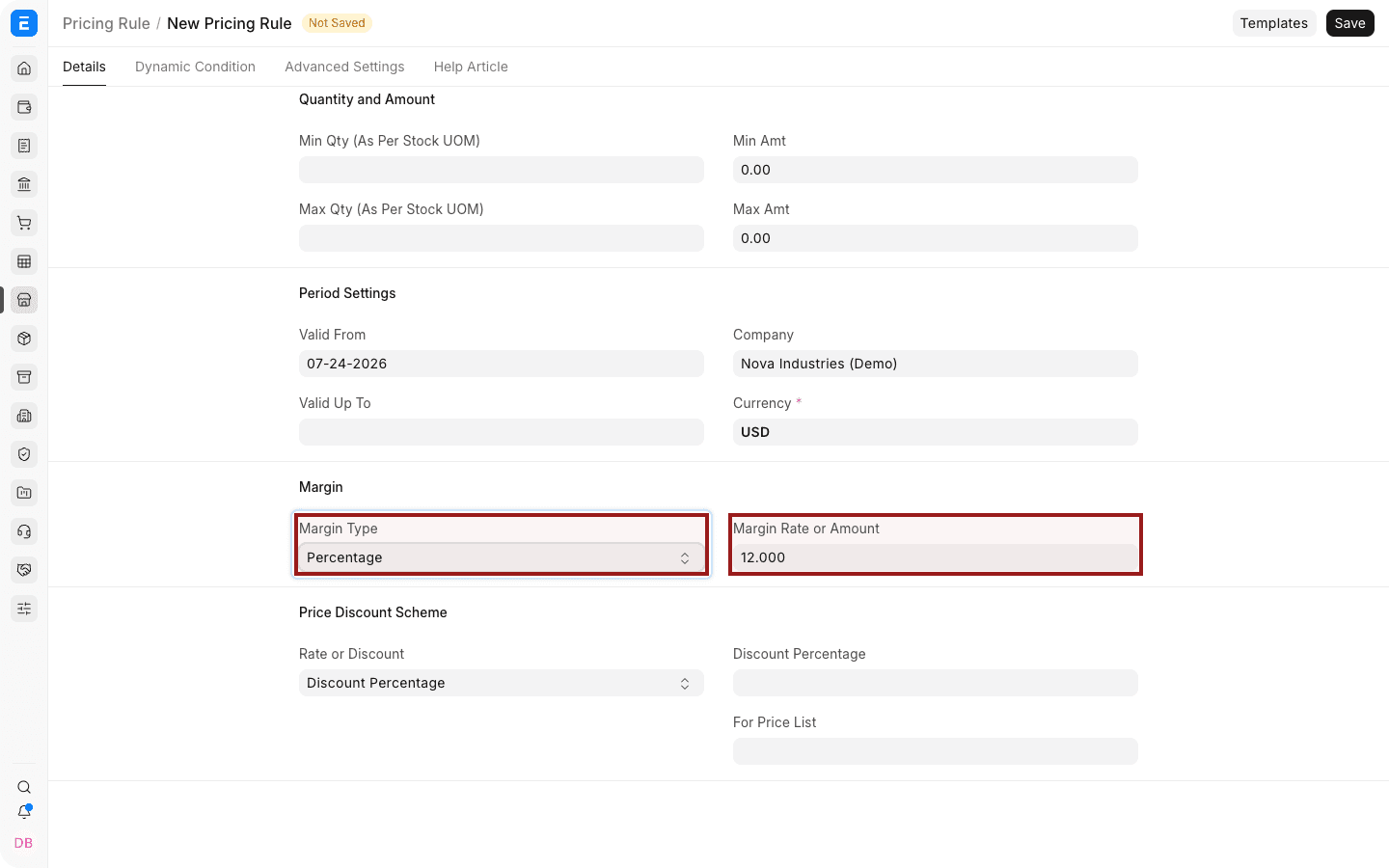
Task: Click the For Price List field
Action: tap(936, 751)
